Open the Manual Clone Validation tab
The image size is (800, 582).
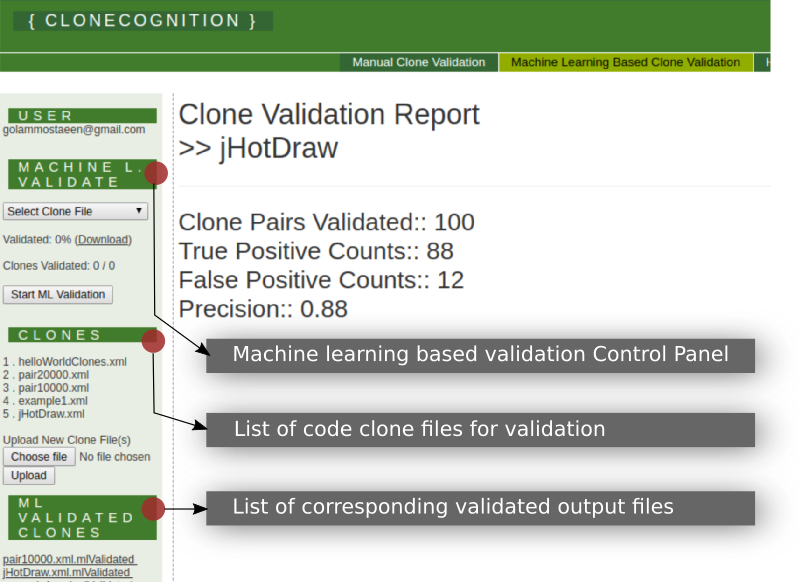tap(418, 62)
